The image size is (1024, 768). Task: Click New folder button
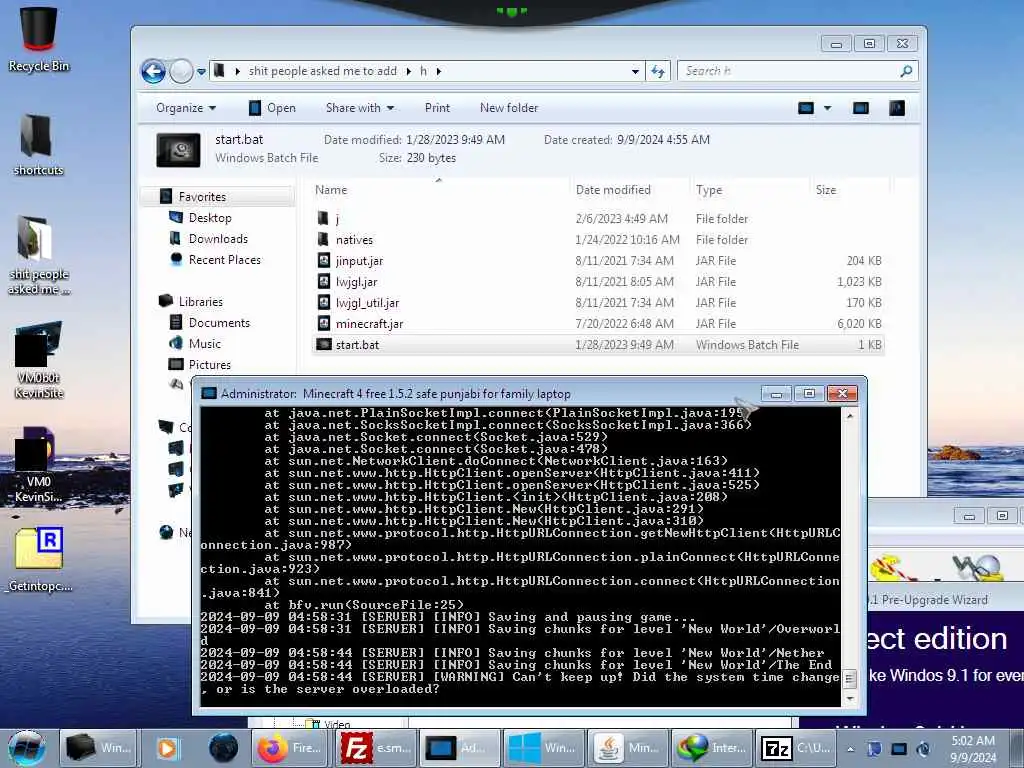[509, 108]
